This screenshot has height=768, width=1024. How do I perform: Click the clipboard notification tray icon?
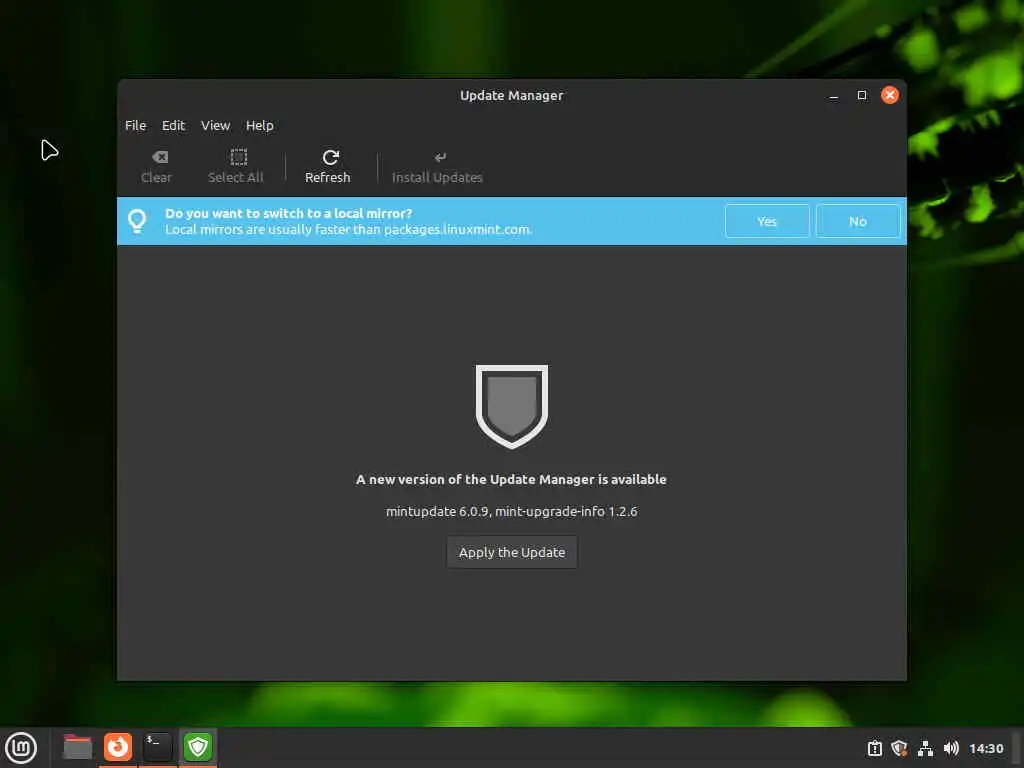(x=874, y=748)
